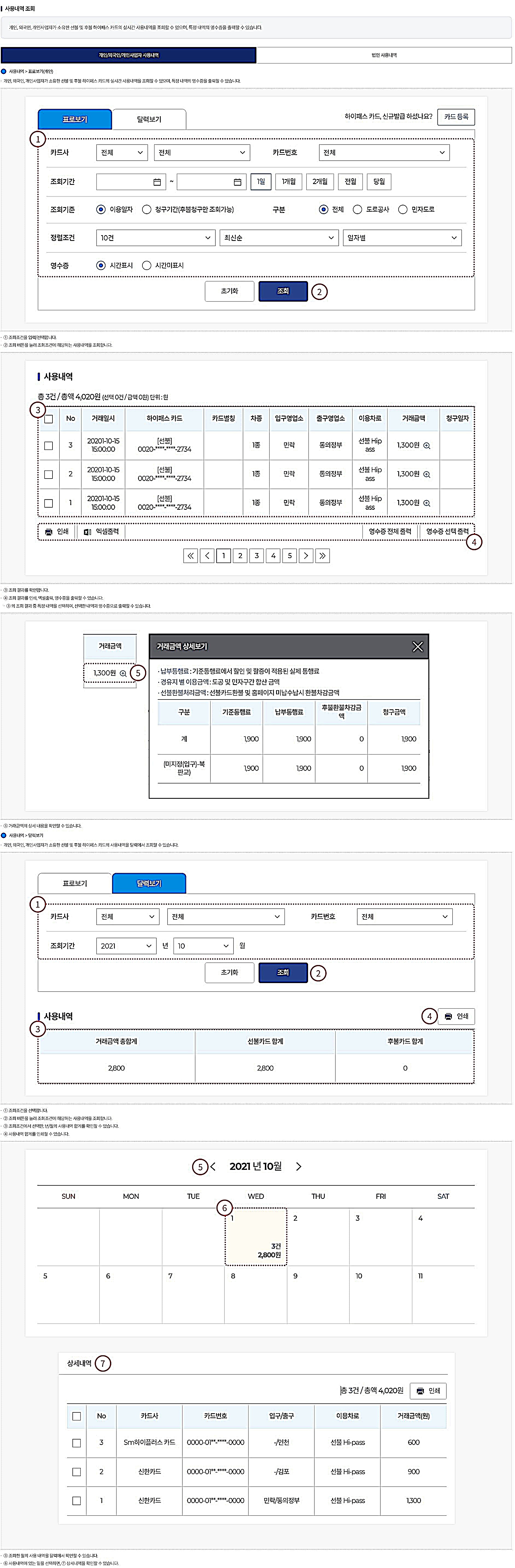Viewport: 515px width, 1568px height.
Task: Click 초기화 button in table view
Action: point(230,292)
